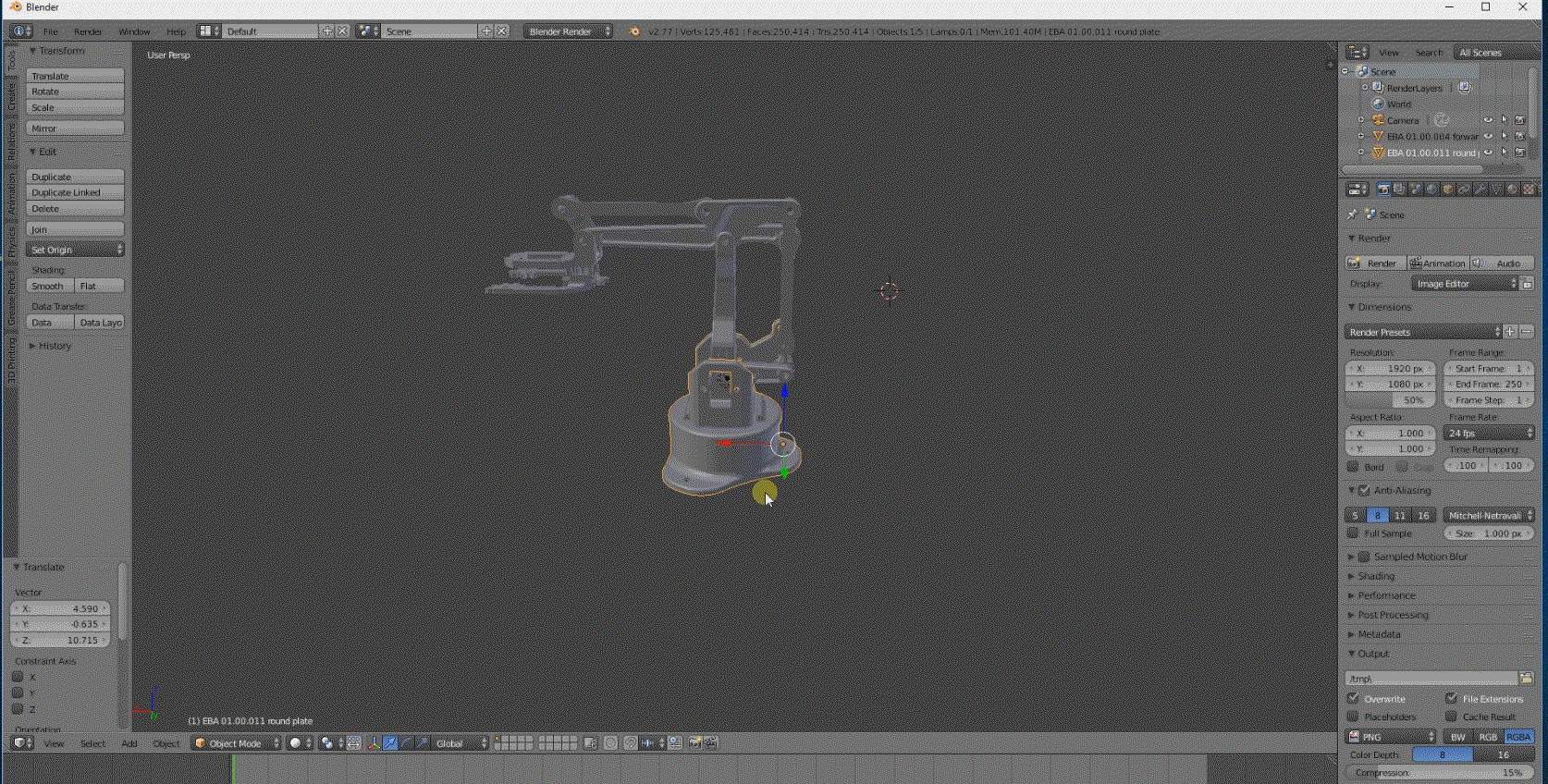Viewport: 1548px width, 784px height.
Task: Click the OpenGL render image icon
Action: (x=695, y=743)
